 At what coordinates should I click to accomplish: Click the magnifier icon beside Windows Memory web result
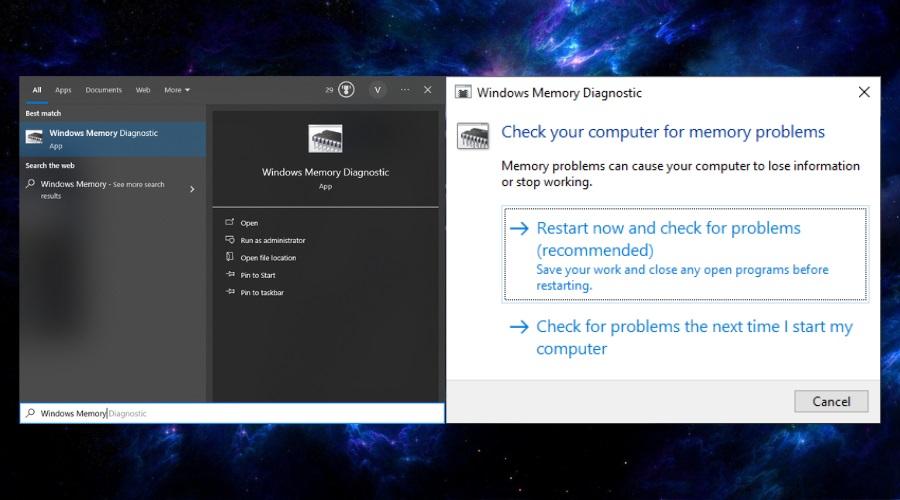[x=30, y=184]
